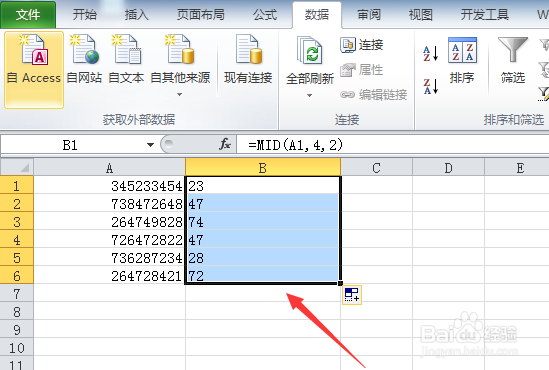Open 属性 connection properties
The width and height of the screenshot is (549, 370).
point(362,70)
